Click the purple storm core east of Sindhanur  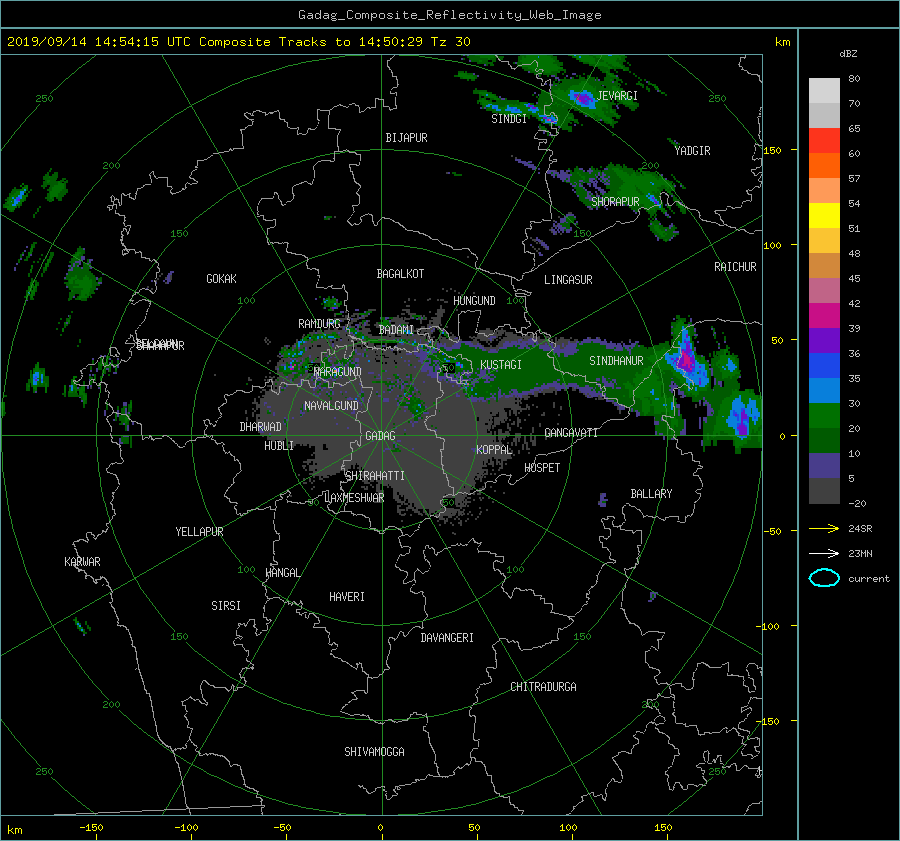[x=686, y=360]
